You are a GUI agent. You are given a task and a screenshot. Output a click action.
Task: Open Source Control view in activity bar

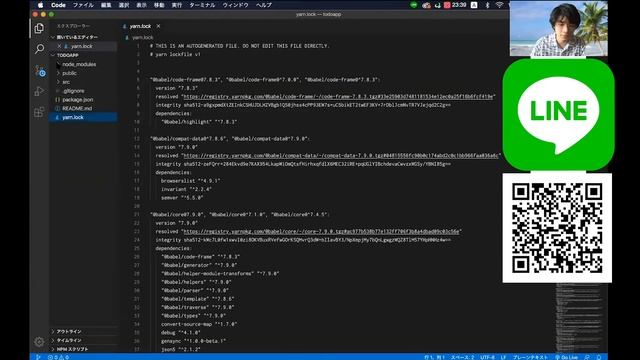(x=39, y=70)
